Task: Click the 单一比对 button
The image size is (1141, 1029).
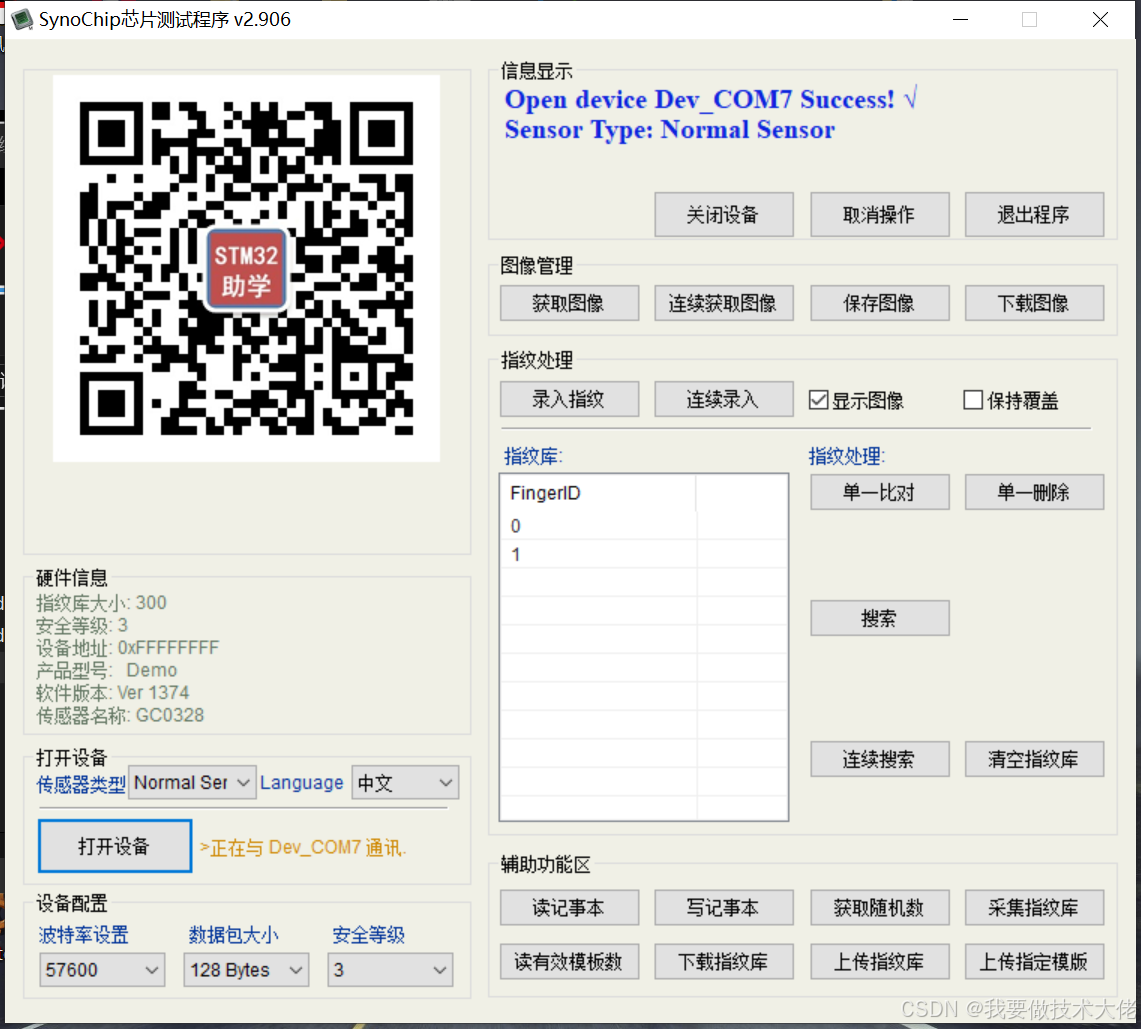Action: (x=879, y=493)
